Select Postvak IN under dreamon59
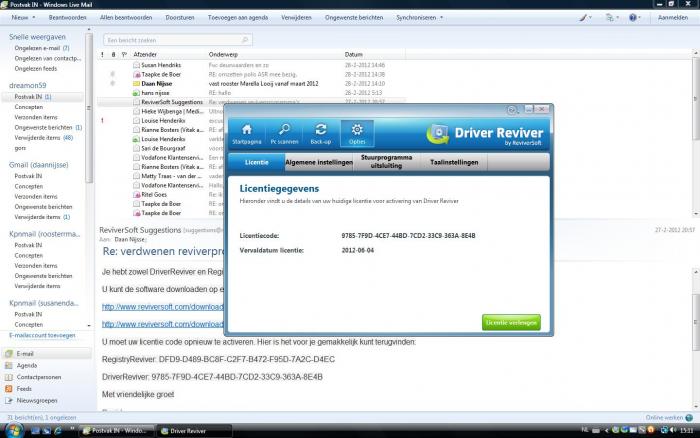Screen dimensions: 700x438 [43, 97]
